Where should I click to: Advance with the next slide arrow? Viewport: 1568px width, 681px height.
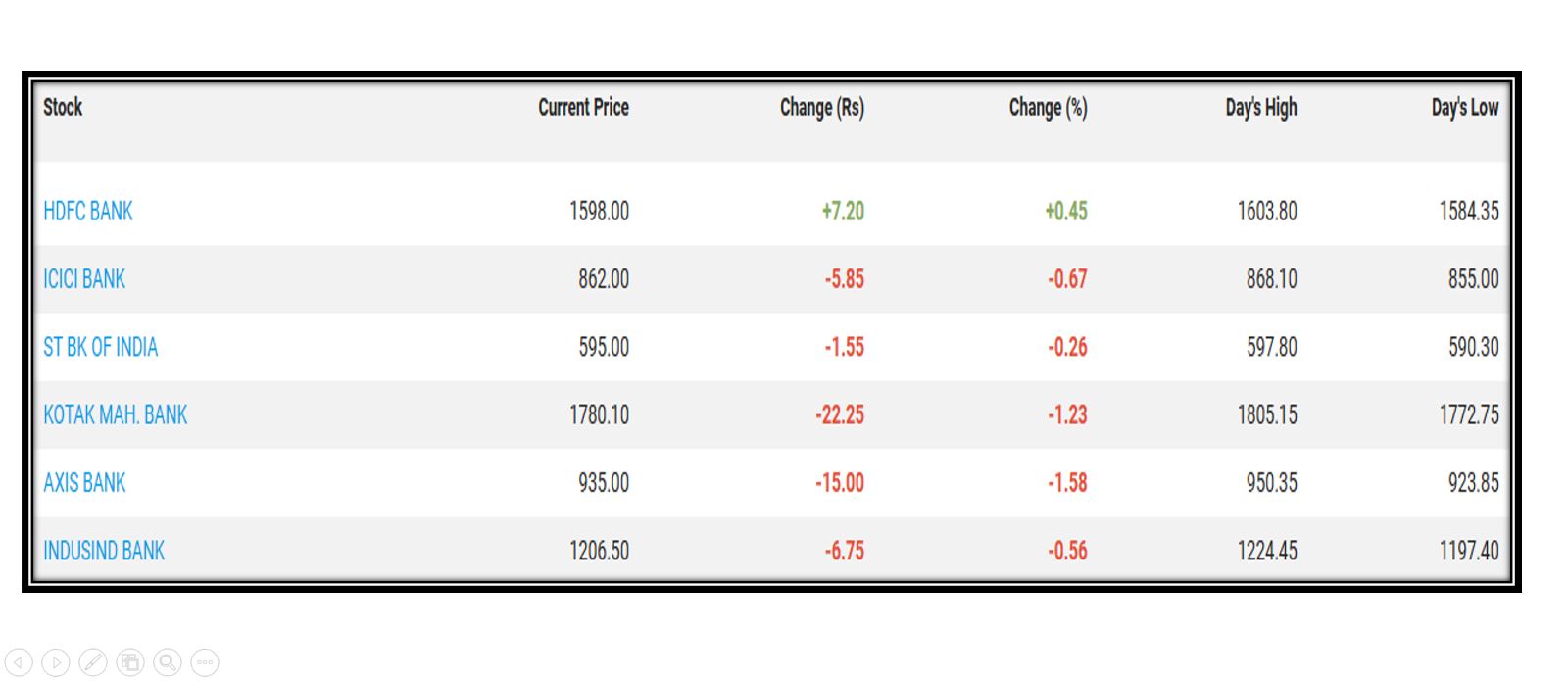coord(56,662)
